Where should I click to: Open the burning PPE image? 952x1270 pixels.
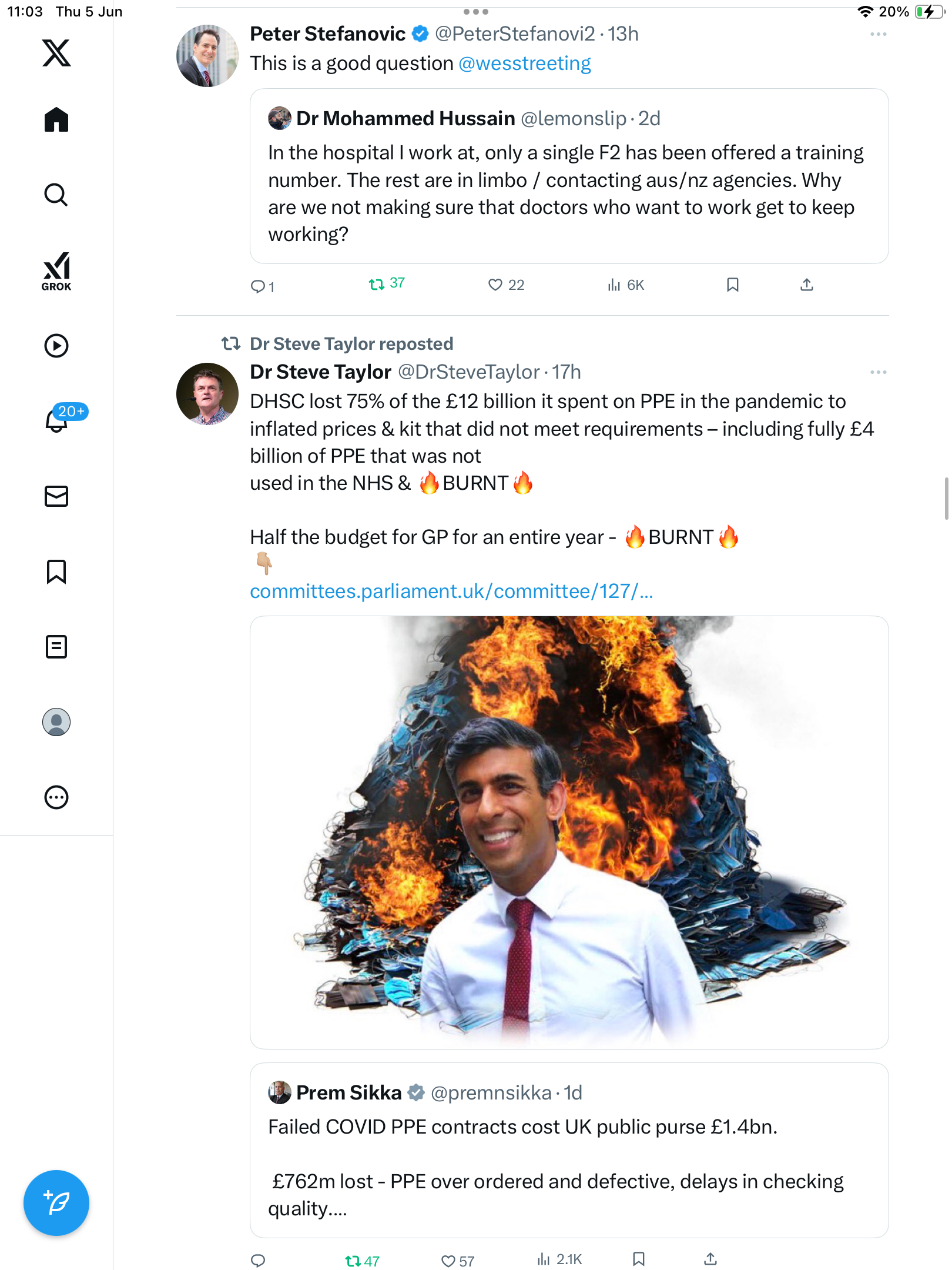pos(569,833)
